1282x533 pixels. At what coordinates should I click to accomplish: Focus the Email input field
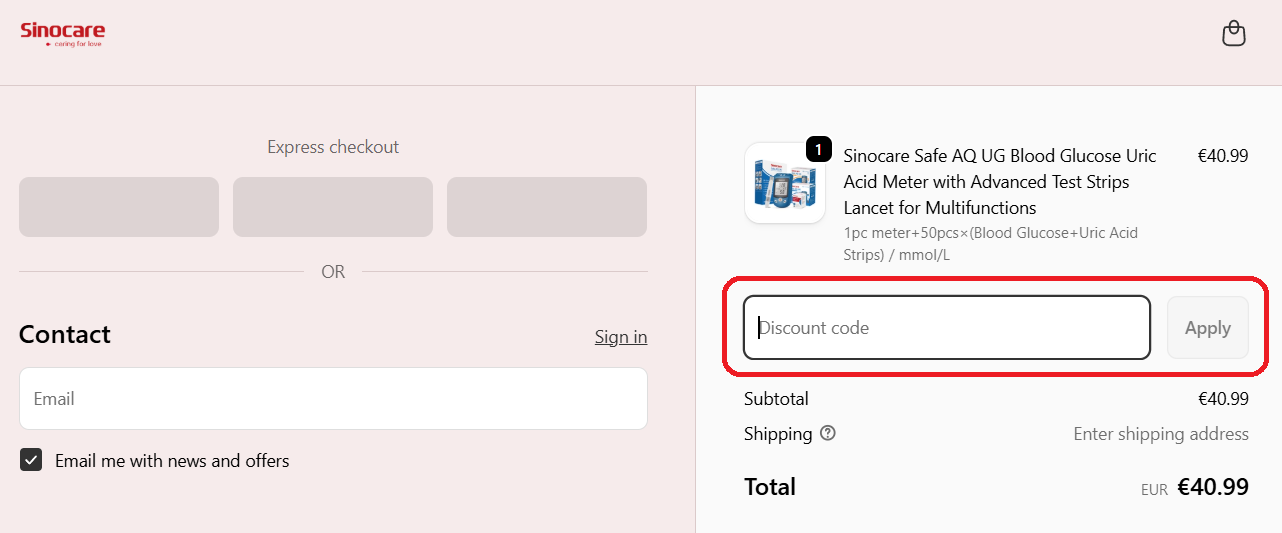pos(333,399)
